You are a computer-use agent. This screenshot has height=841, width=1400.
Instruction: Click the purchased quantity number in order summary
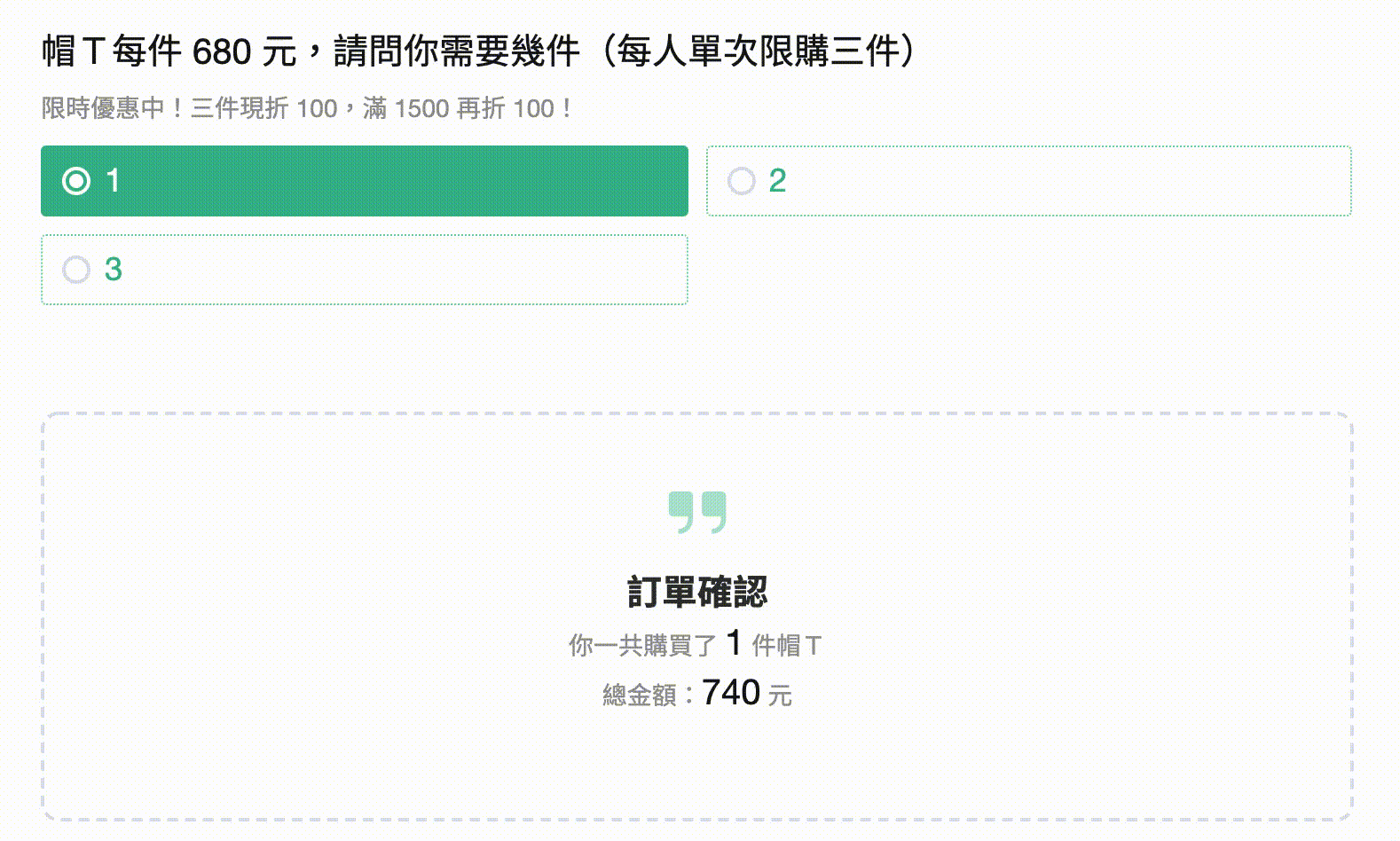pyautogui.click(x=734, y=643)
